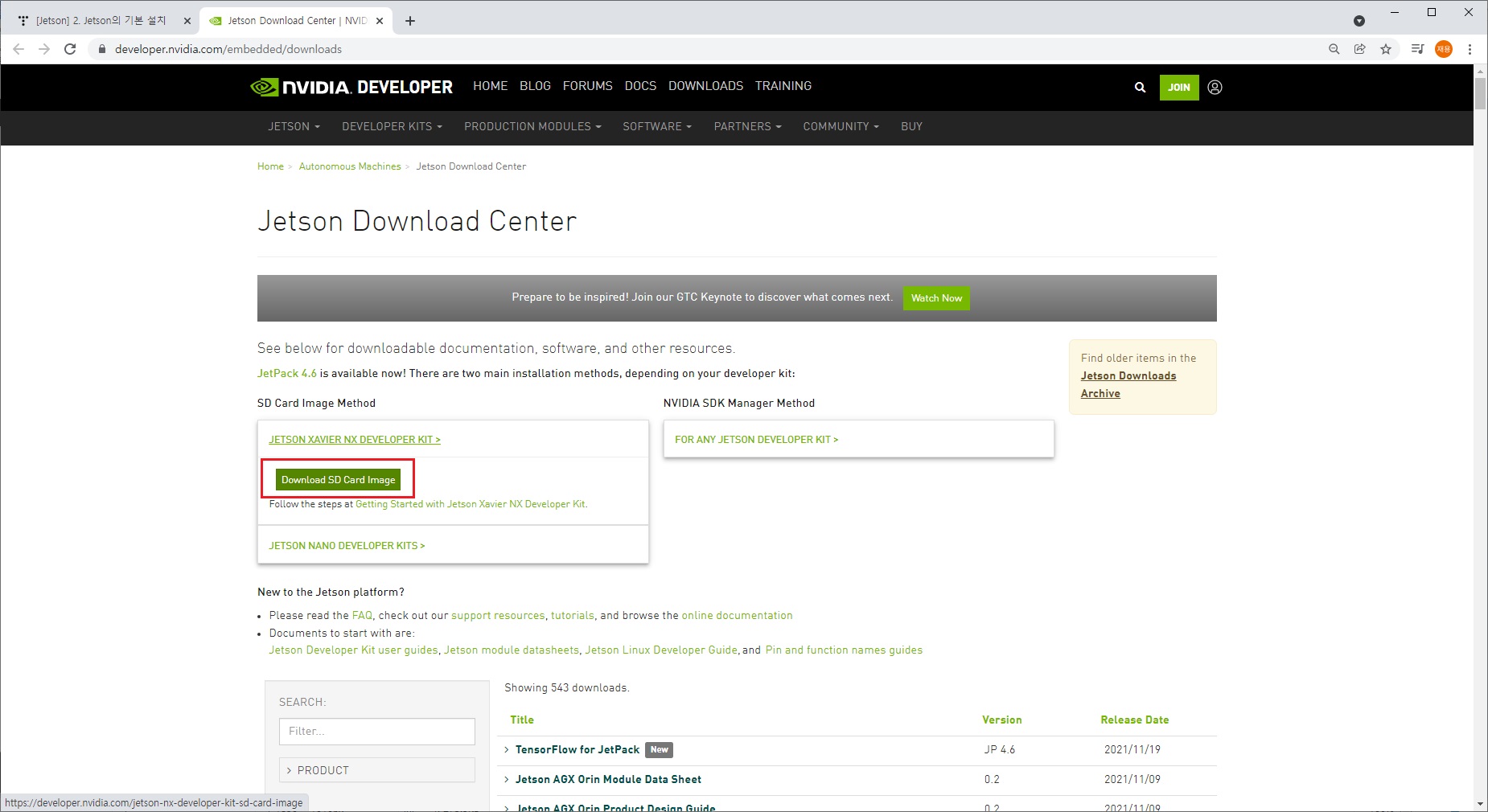The width and height of the screenshot is (1488, 812).
Task: Open TRAINING in the top navigation
Action: tap(783, 86)
